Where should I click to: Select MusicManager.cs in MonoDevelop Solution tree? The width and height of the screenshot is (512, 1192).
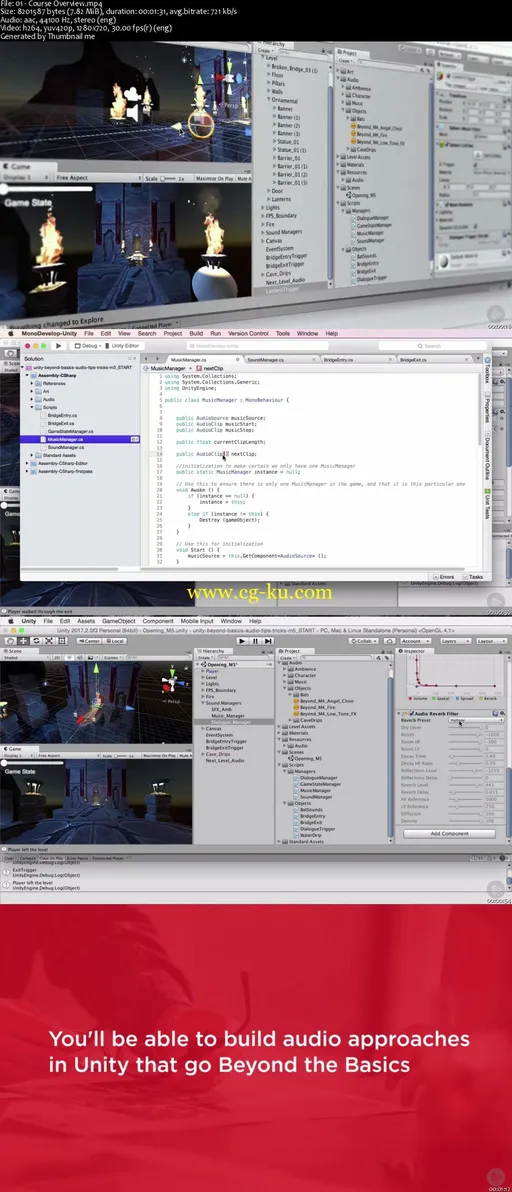[64, 439]
